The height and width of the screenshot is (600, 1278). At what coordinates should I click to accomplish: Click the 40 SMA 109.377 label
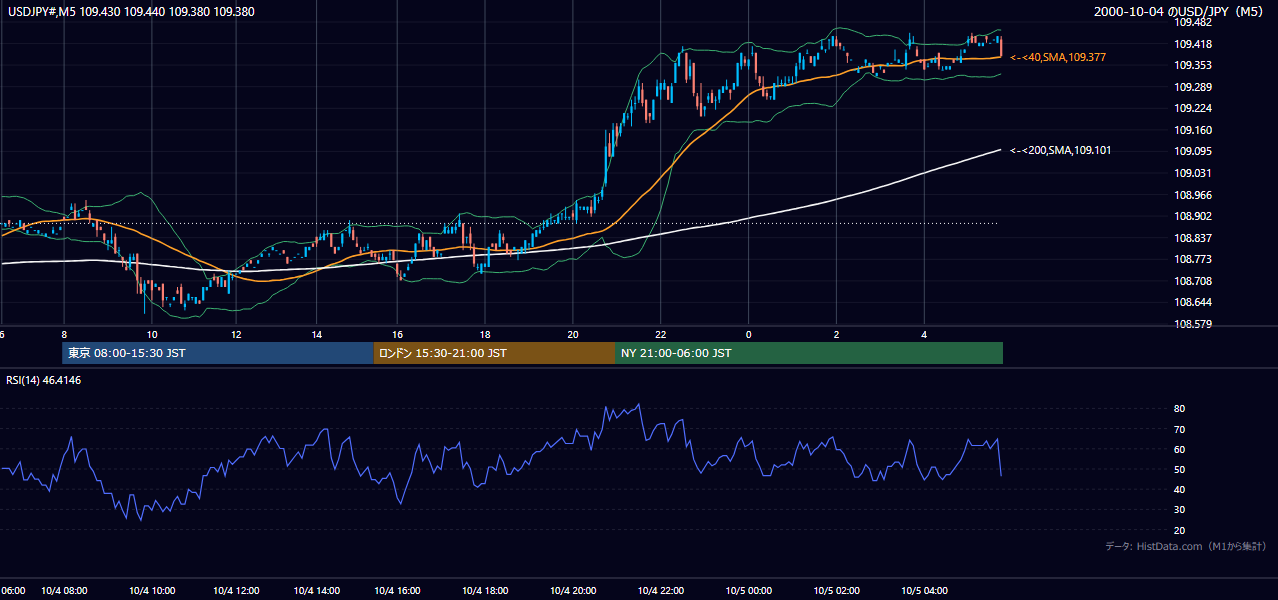point(1058,58)
